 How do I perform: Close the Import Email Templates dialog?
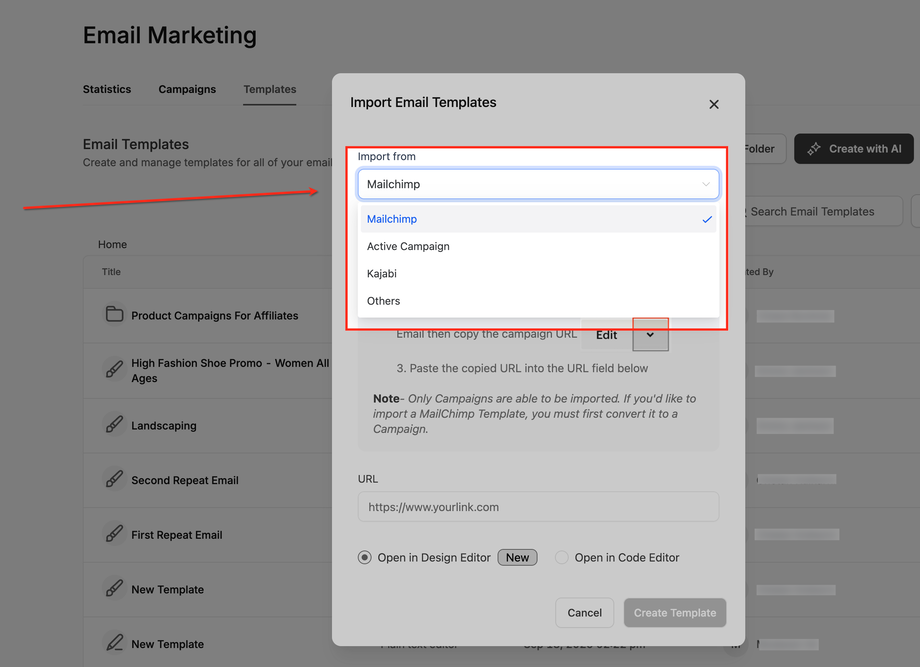[x=714, y=104]
